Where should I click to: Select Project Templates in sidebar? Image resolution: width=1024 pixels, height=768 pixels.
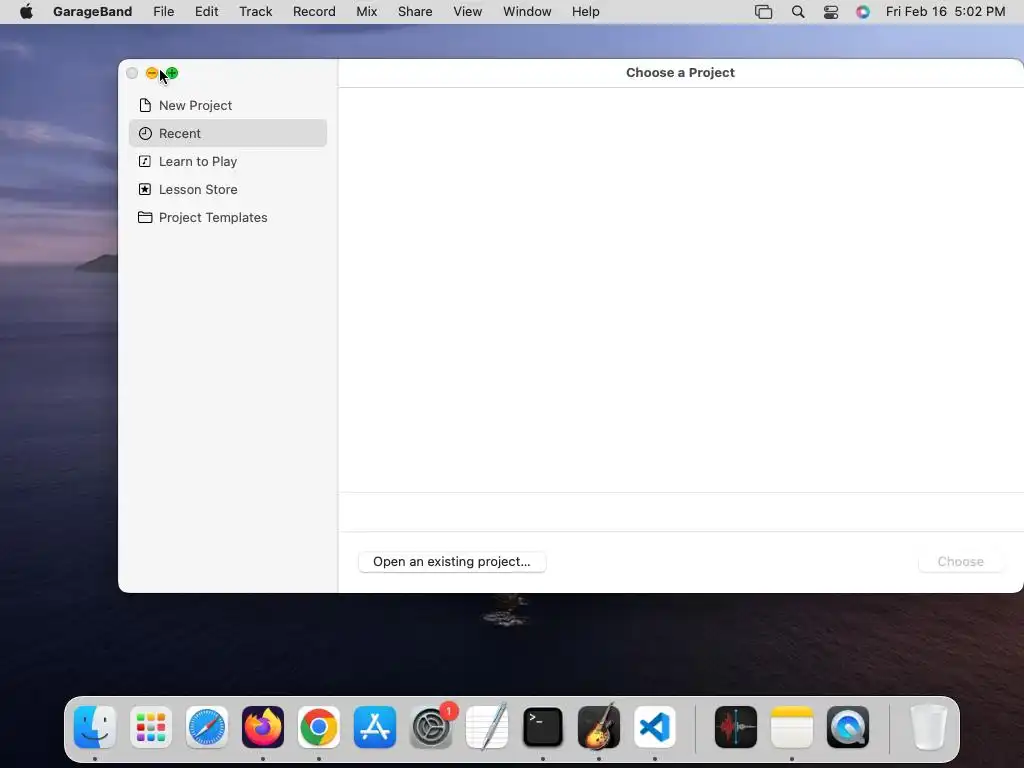(228, 217)
